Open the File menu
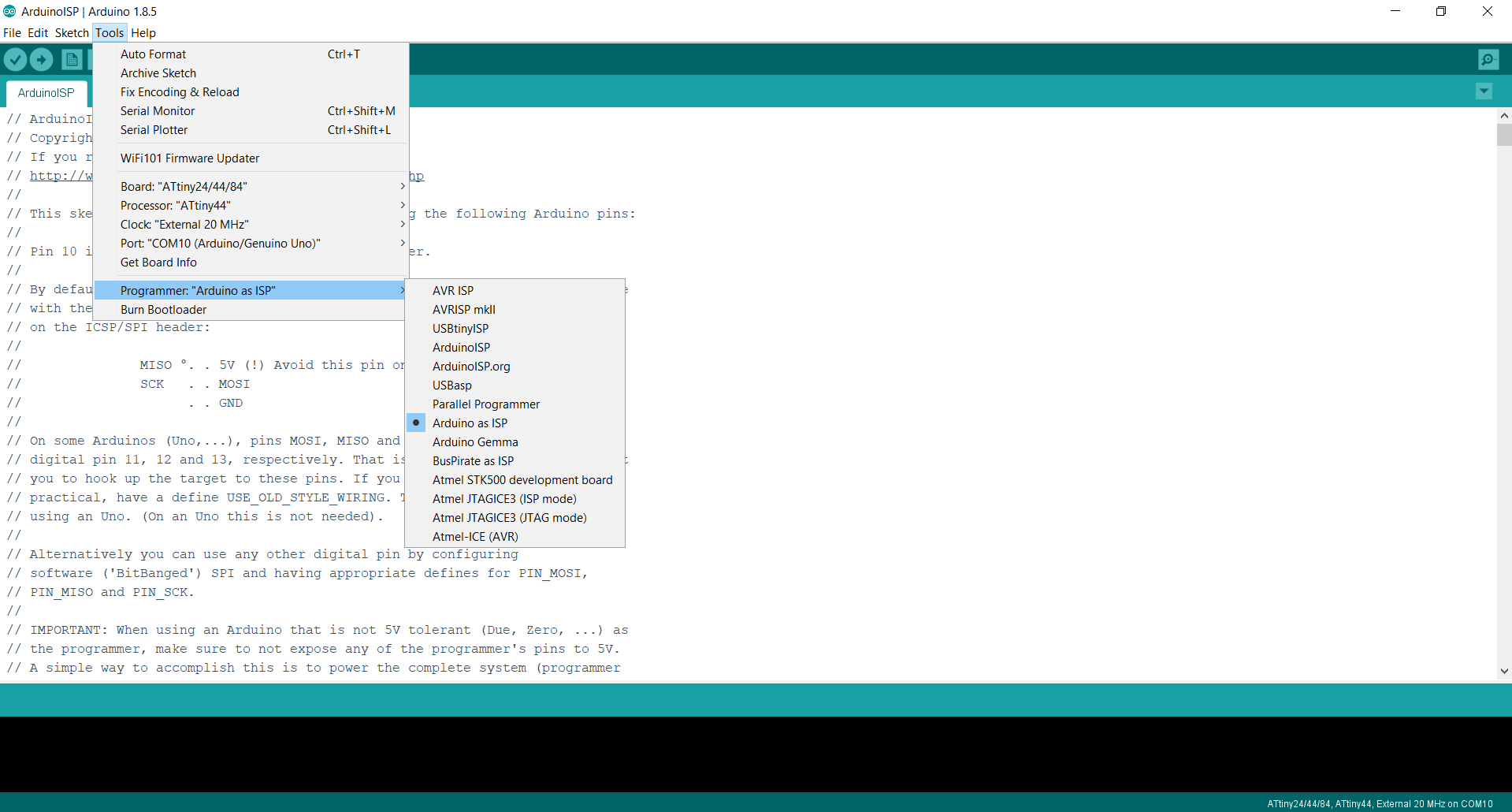The image size is (1512, 812). click(12, 33)
